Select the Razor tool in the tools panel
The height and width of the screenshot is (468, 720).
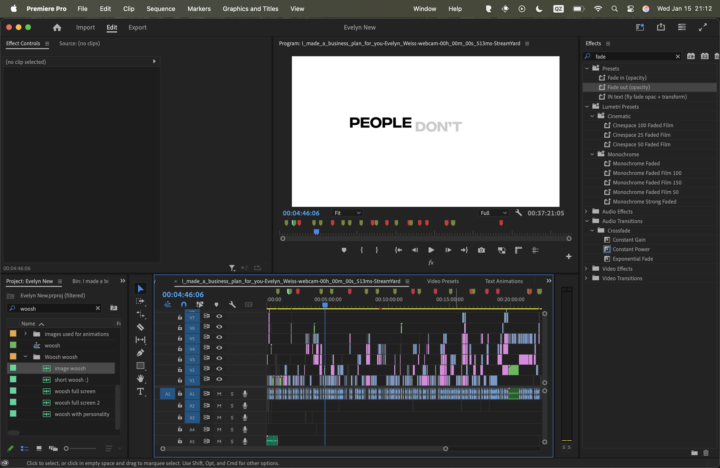click(140, 327)
